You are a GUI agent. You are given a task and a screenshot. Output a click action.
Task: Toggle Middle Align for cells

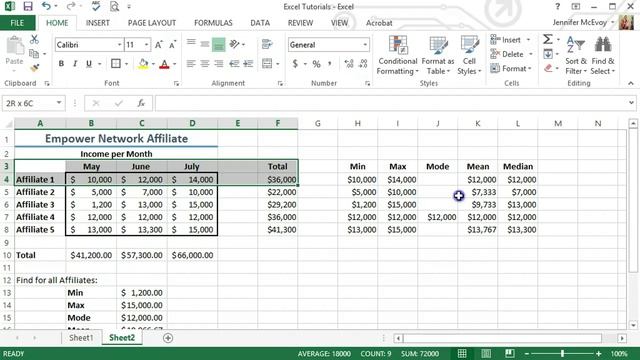[205, 44]
